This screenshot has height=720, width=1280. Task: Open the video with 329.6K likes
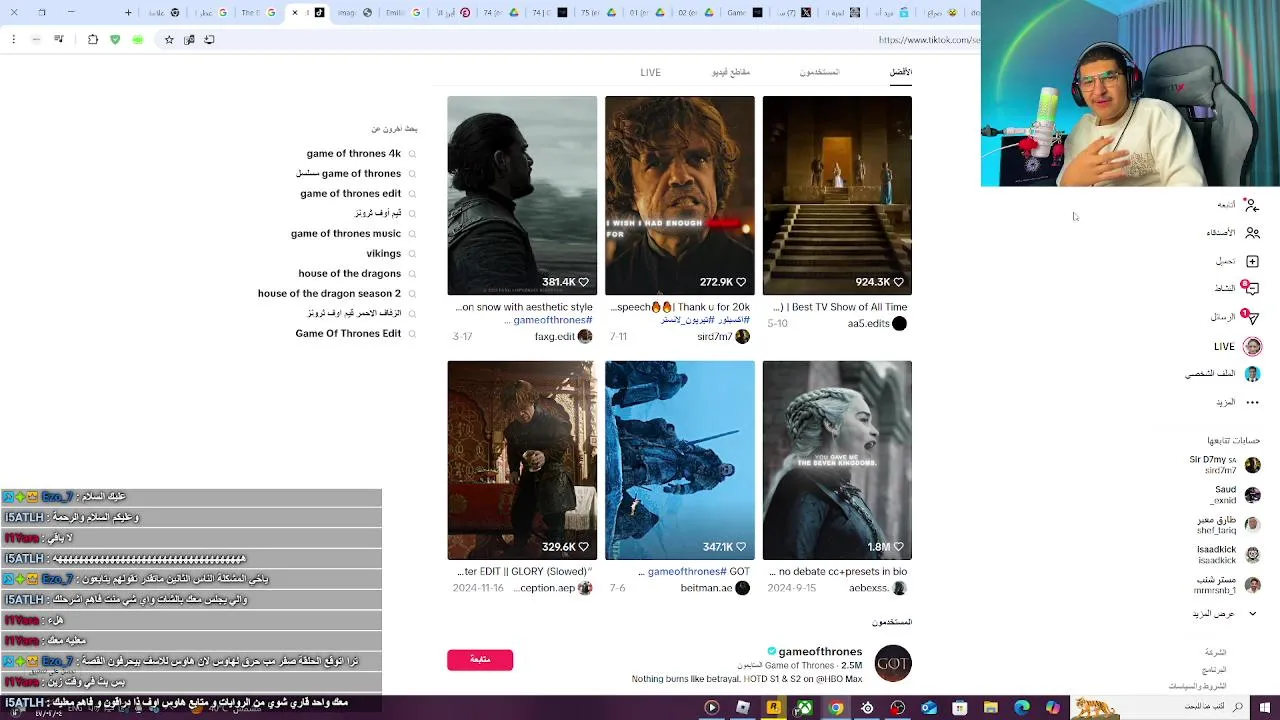point(522,460)
